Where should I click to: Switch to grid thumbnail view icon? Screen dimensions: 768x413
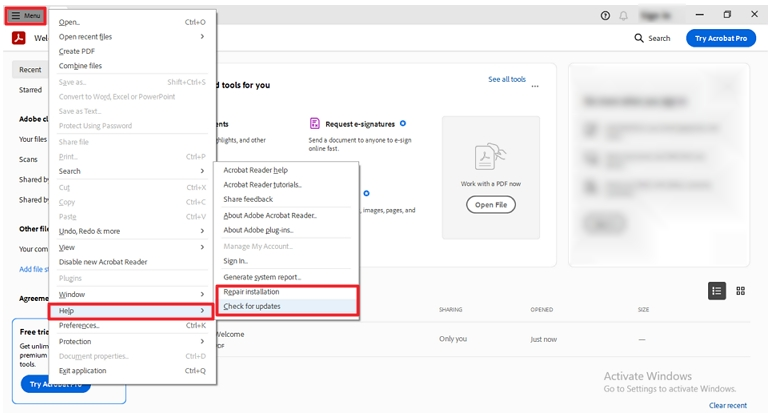coord(741,291)
